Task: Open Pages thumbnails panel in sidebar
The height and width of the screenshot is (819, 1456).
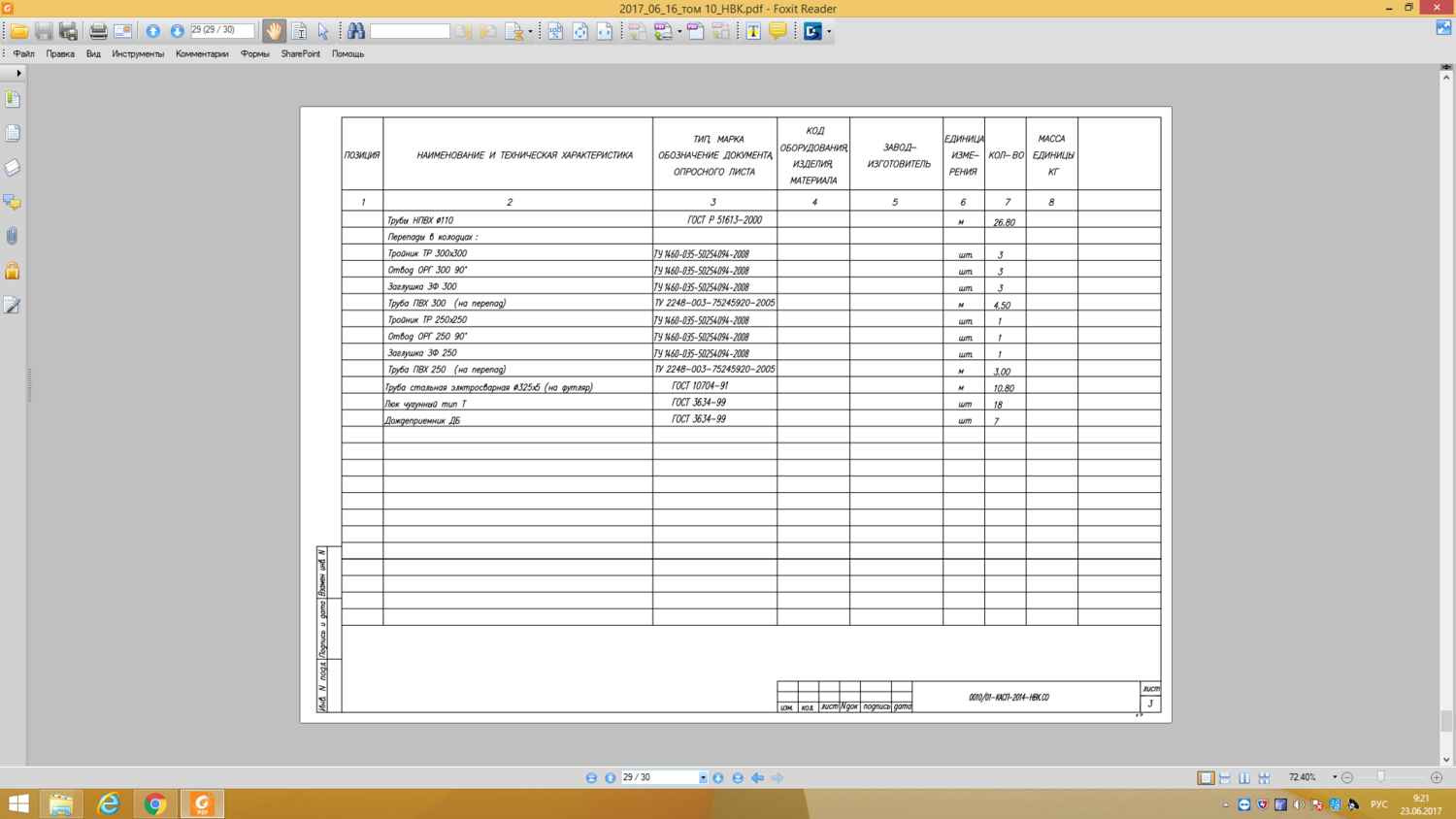Action: tap(13, 133)
